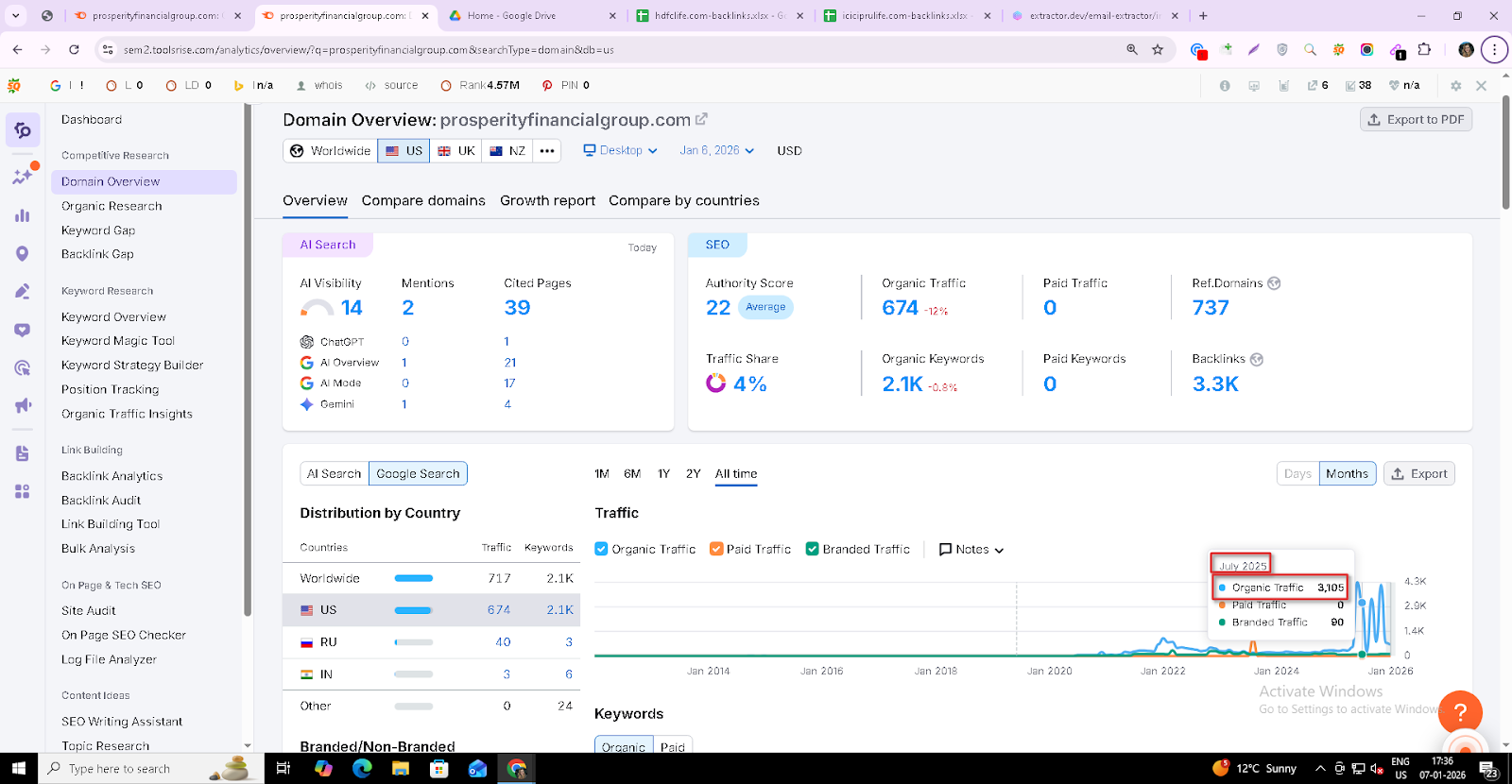This screenshot has height=784, width=1512.
Task: Expand more country databases with the ellipsis
Action: [547, 150]
